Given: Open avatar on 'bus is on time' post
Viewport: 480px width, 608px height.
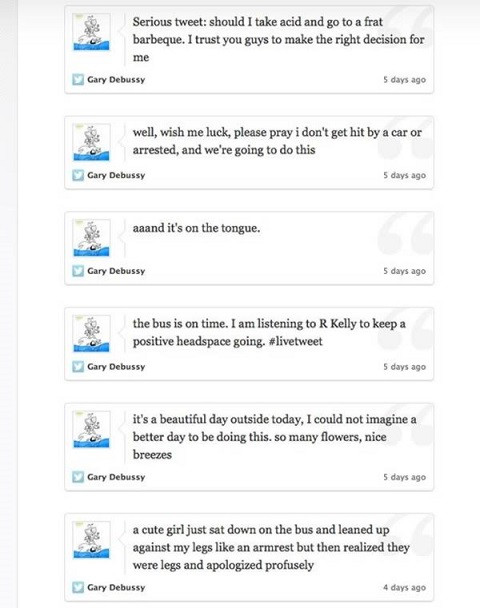Looking at the screenshot, I should 92,334.
